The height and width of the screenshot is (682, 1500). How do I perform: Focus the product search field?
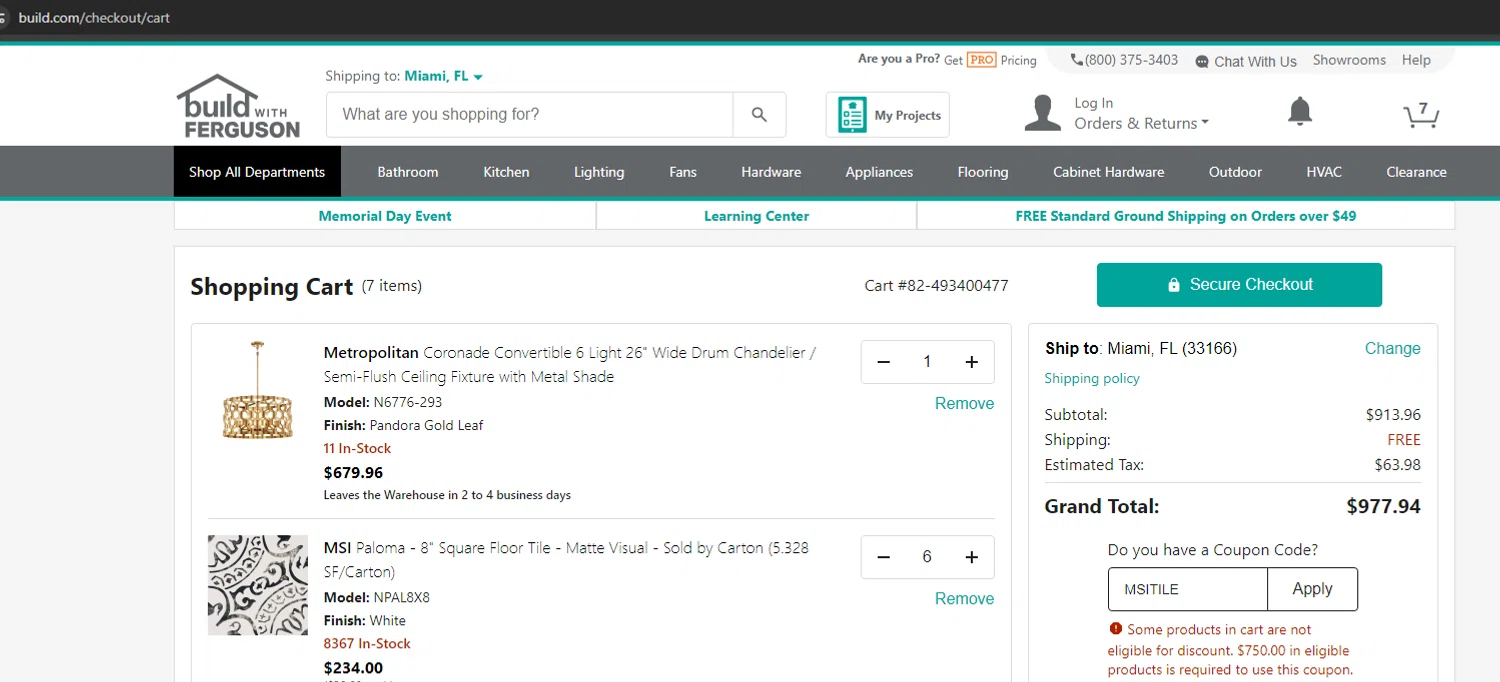tap(530, 115)
